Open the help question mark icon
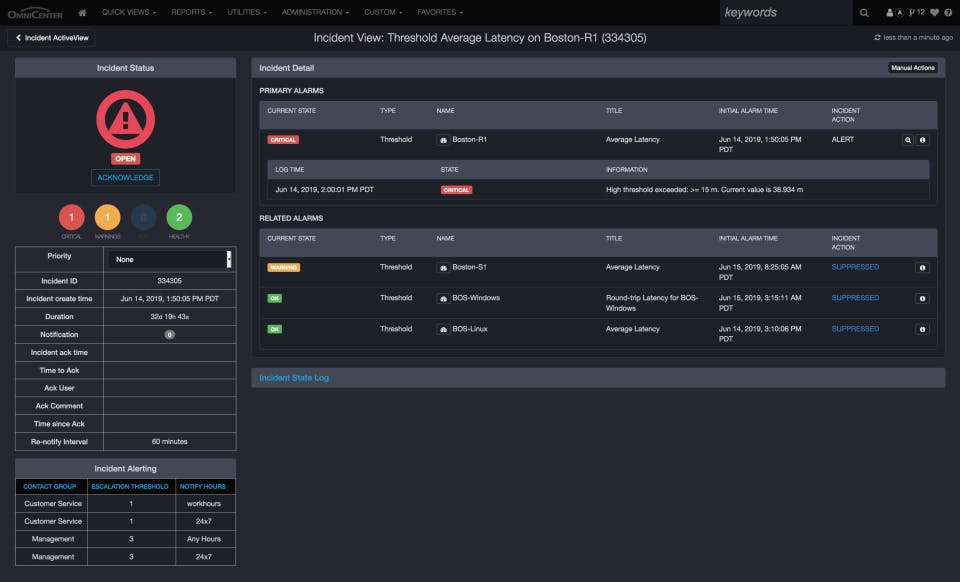 [948, 12]
